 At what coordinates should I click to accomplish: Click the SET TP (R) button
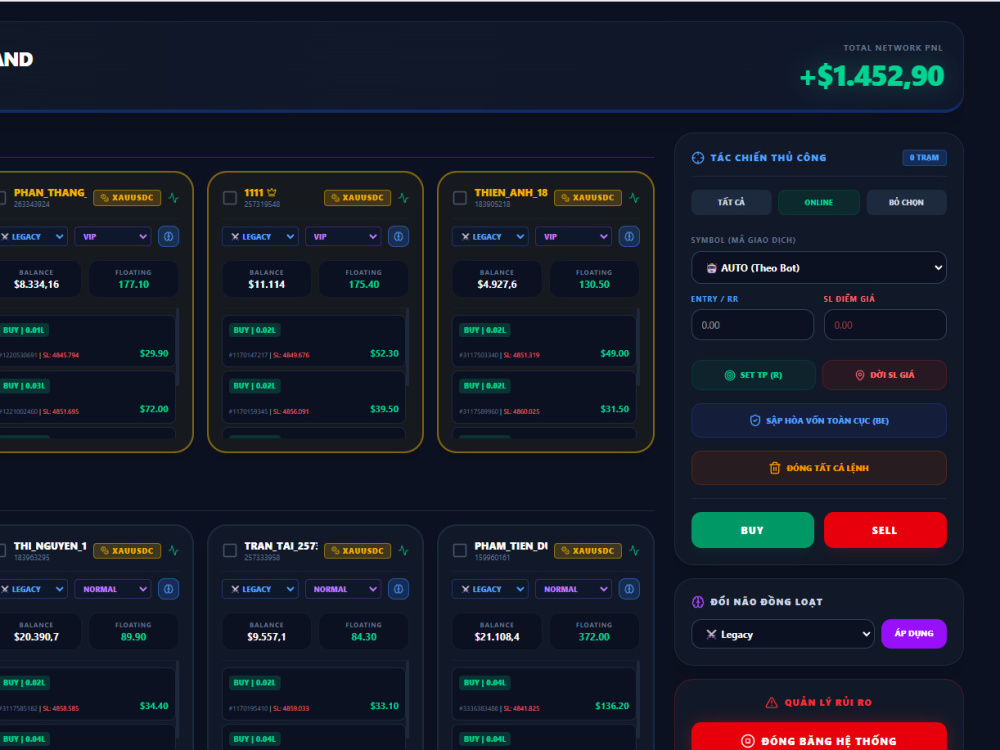tap(753, 375)
